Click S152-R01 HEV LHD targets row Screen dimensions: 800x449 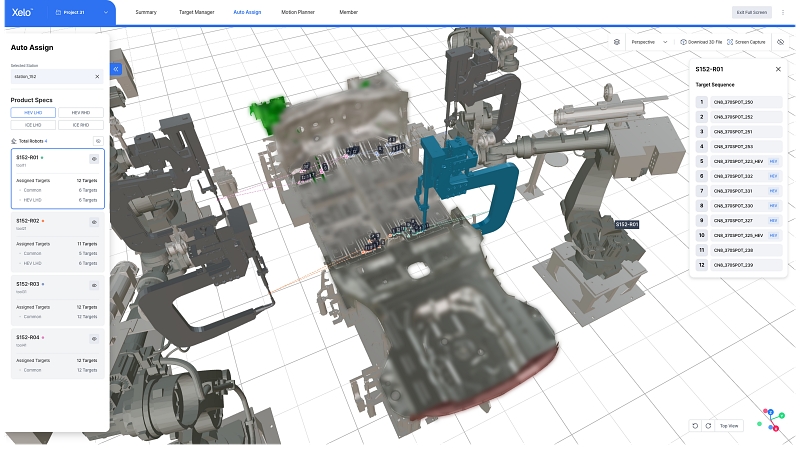coord(57,200)
